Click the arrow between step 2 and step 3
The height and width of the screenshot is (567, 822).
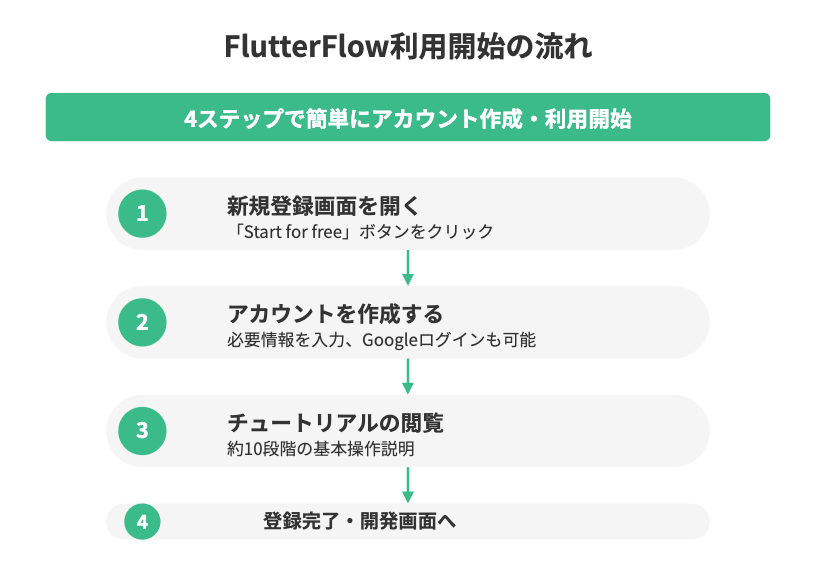(x=408, y=376)
